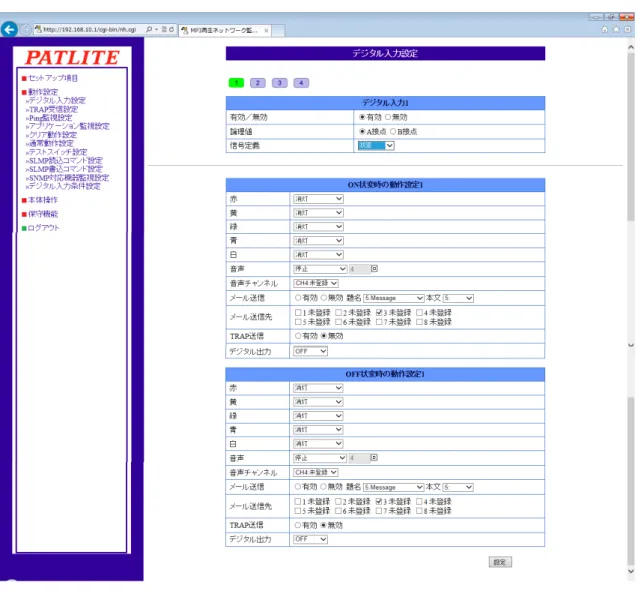
Task: Open ON-state デジタル出力 dropdown
Action: (x=310, y=351)
